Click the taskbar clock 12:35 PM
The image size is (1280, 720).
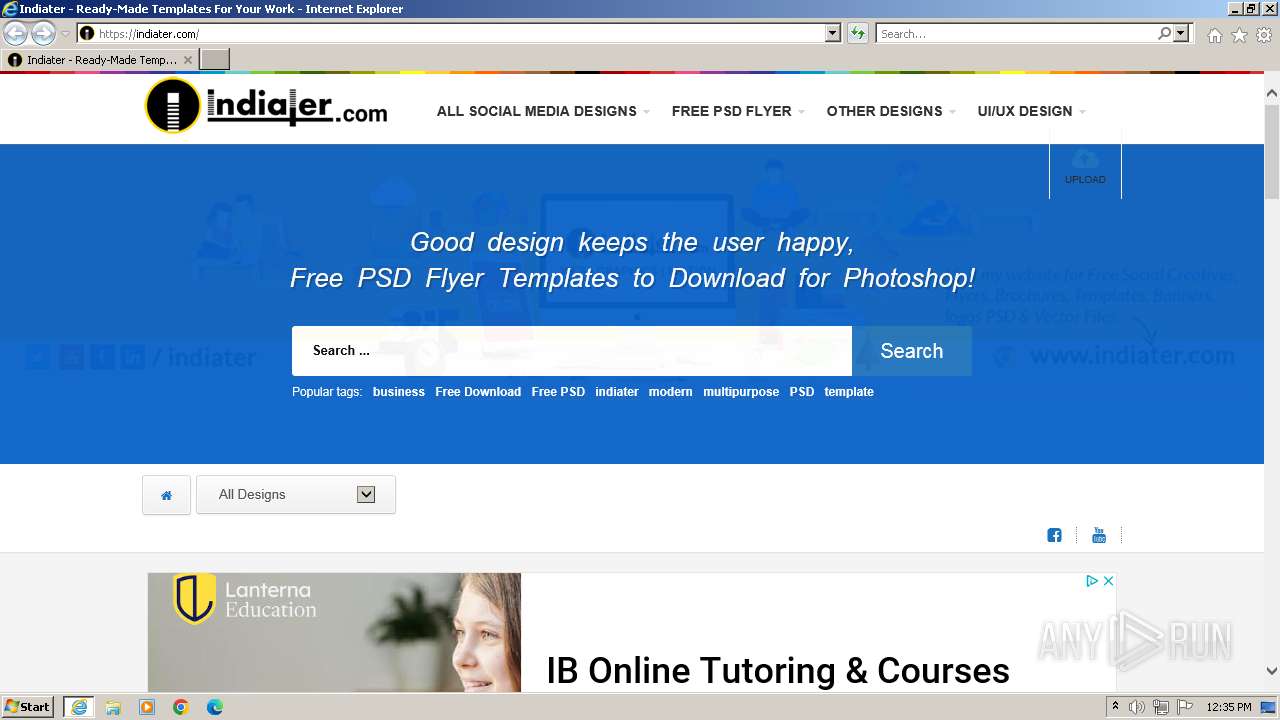point(1229,707)
